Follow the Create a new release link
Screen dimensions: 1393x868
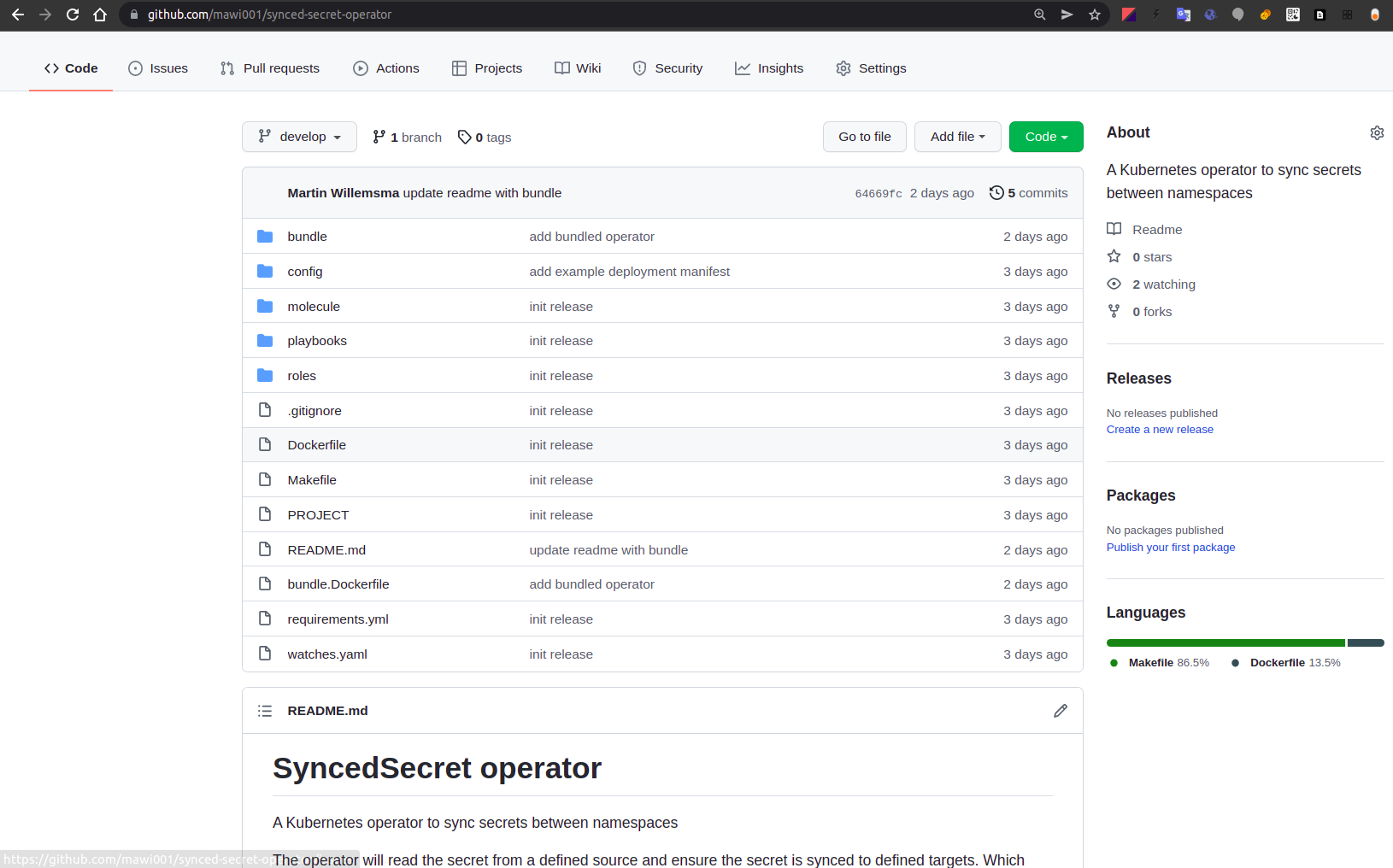coord(1159,430)
